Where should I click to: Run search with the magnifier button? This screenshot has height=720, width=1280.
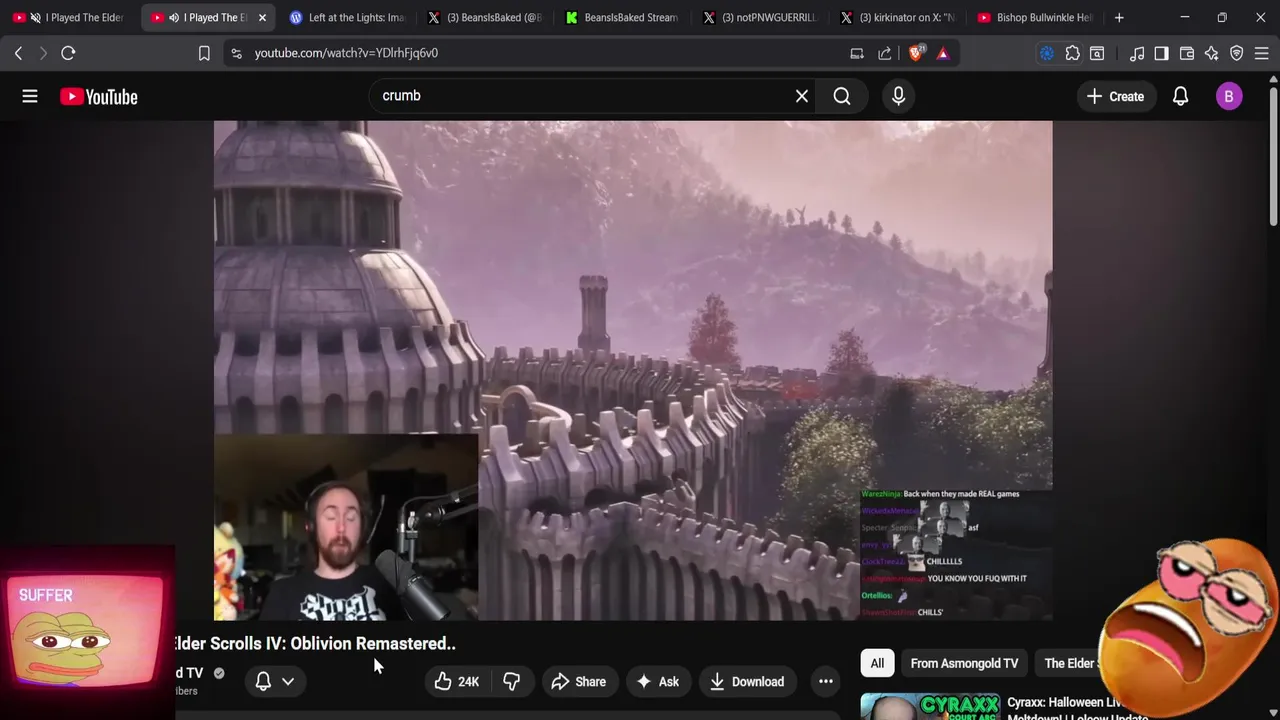(x=842, y=96)
